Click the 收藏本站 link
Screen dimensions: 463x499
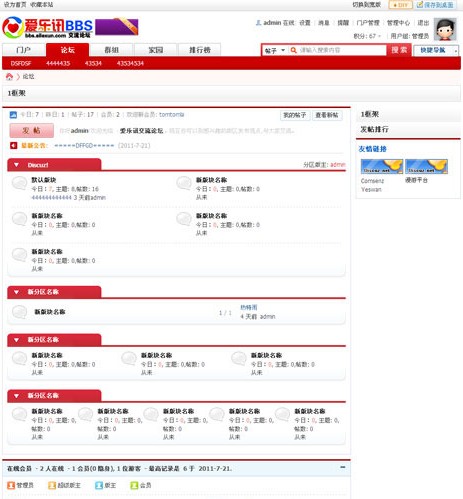(x=41, y=5)
